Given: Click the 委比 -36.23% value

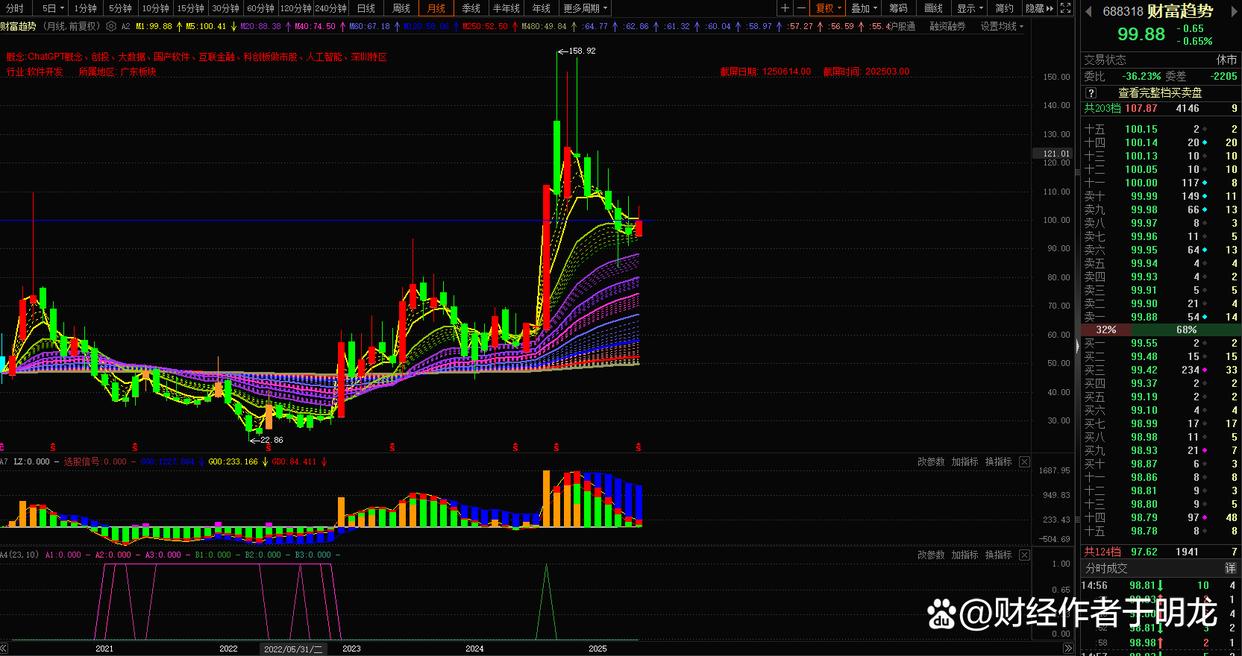Looking at the screenshot, I should (1141, 76).
